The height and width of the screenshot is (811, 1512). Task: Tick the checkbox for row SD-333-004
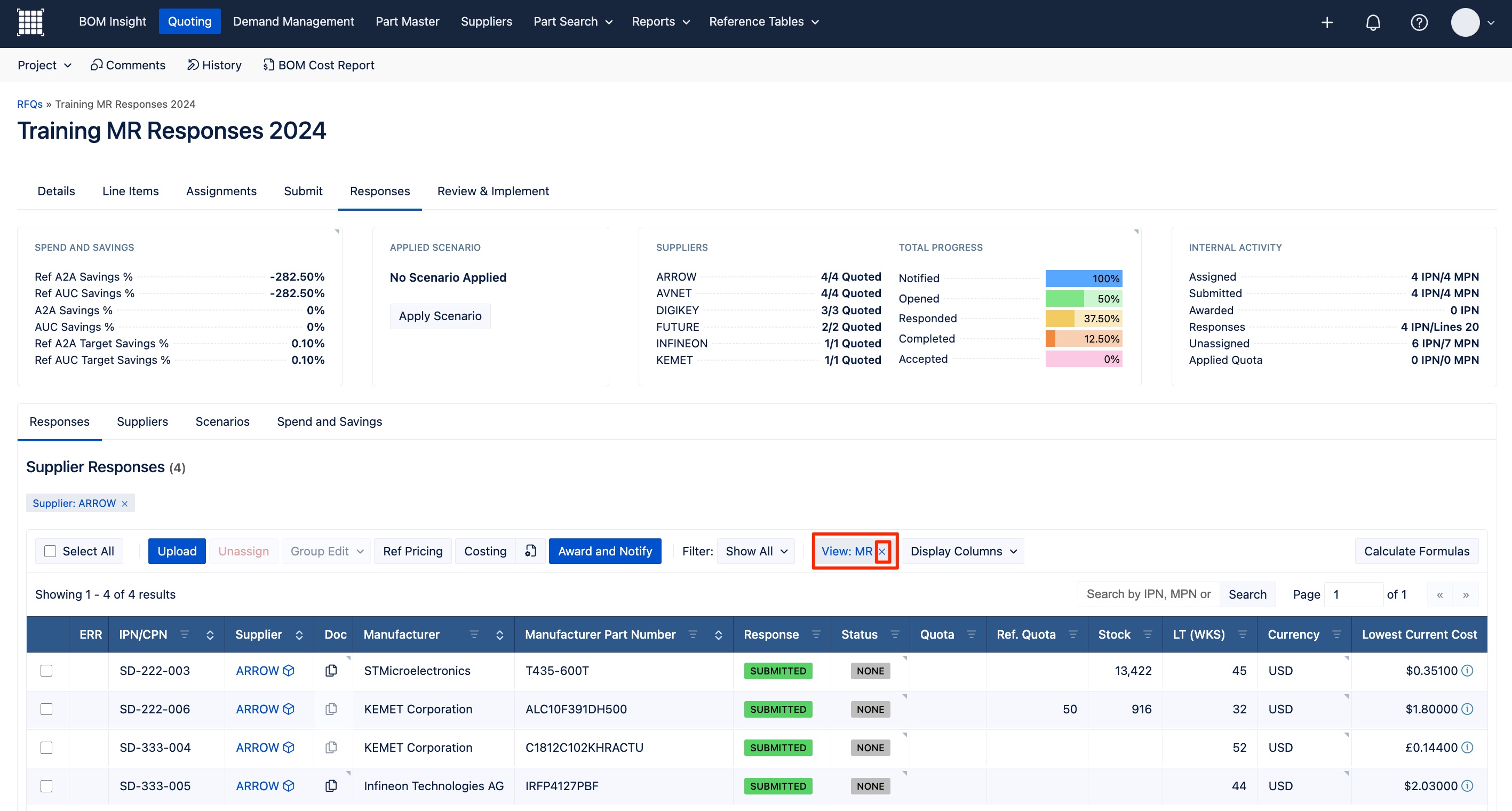click(46, 747)
